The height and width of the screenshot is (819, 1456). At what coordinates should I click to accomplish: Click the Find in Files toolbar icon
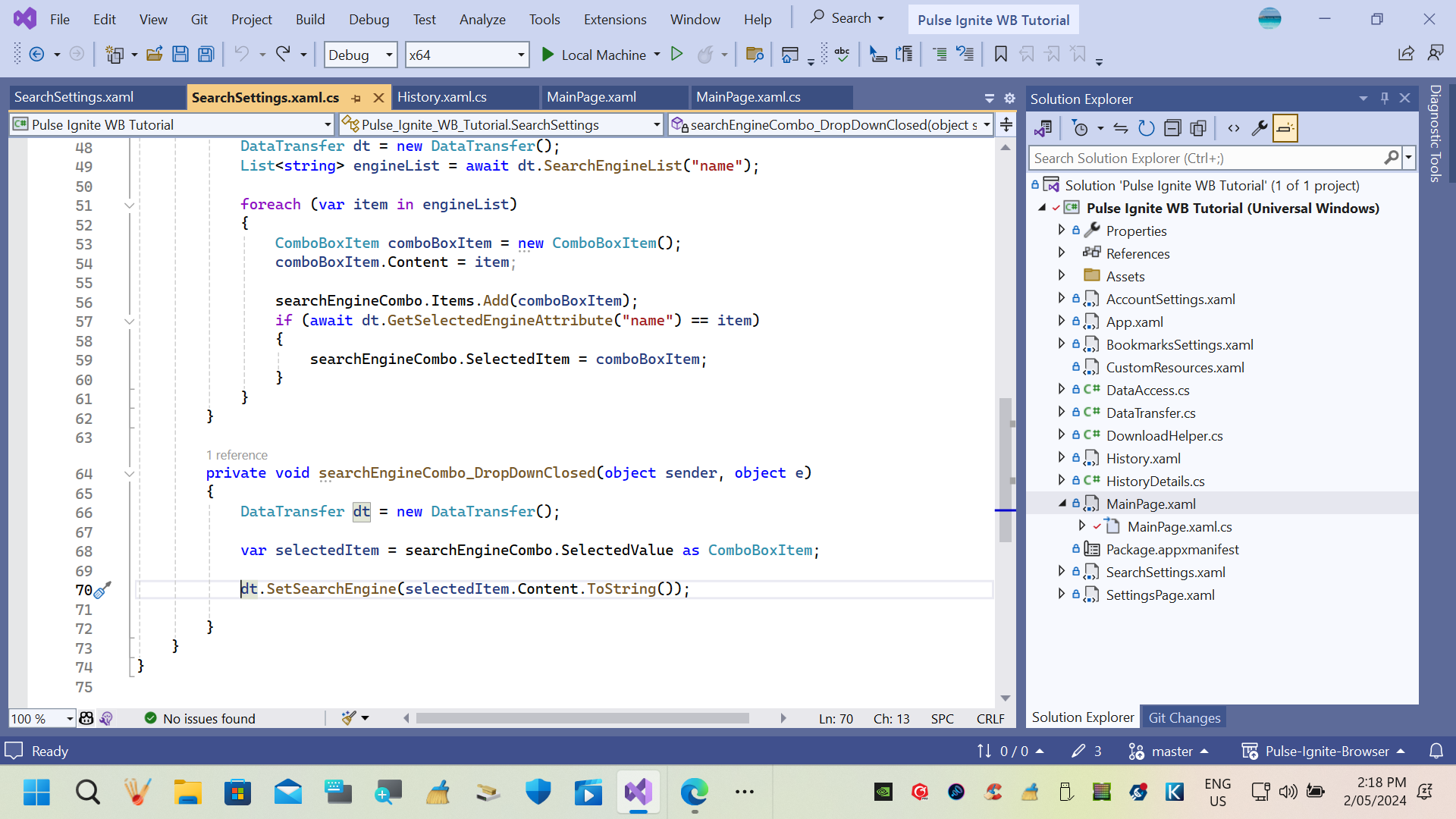[755, 55]
